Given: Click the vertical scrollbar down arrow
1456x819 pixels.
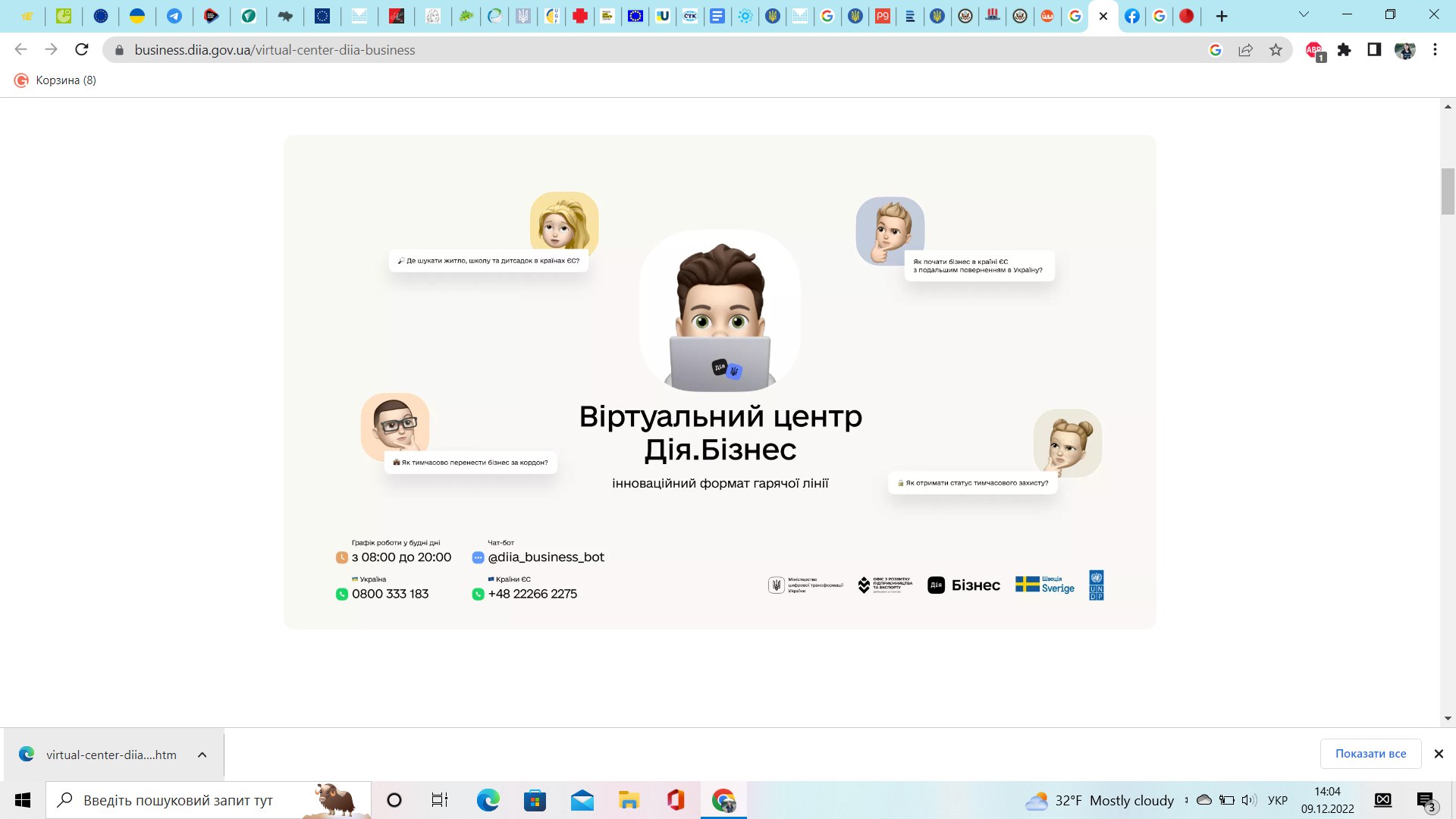Looking at the screenshot, I should click(1448, 718).
